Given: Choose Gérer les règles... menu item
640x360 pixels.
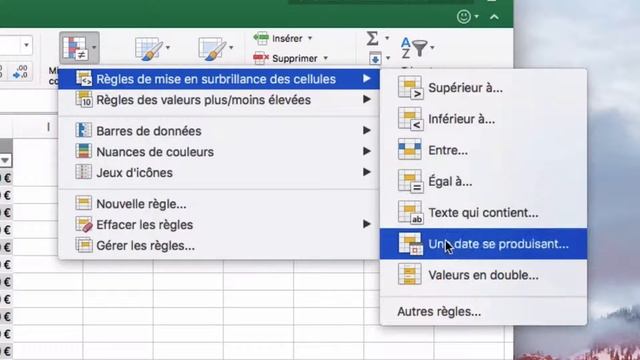Looking at the screenshot, I should coord(219,245).
